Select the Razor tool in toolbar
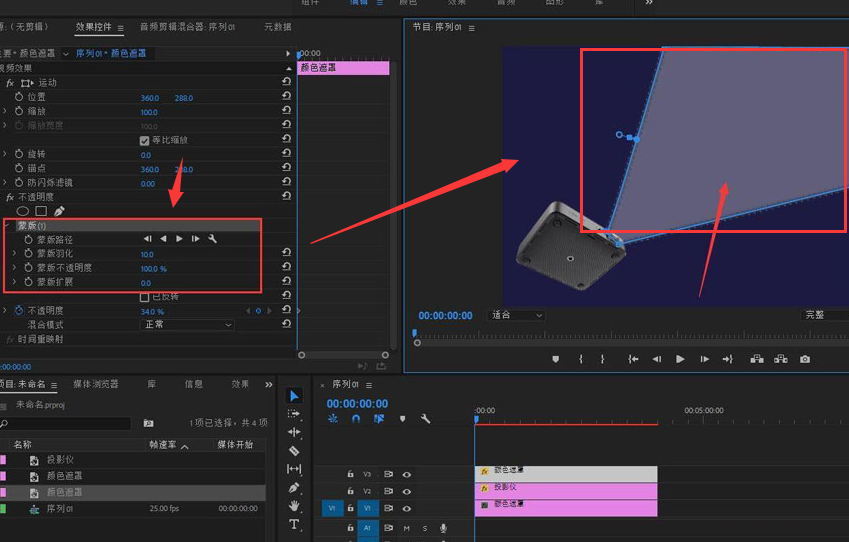 pyautogui.click(x=294, y=450)
